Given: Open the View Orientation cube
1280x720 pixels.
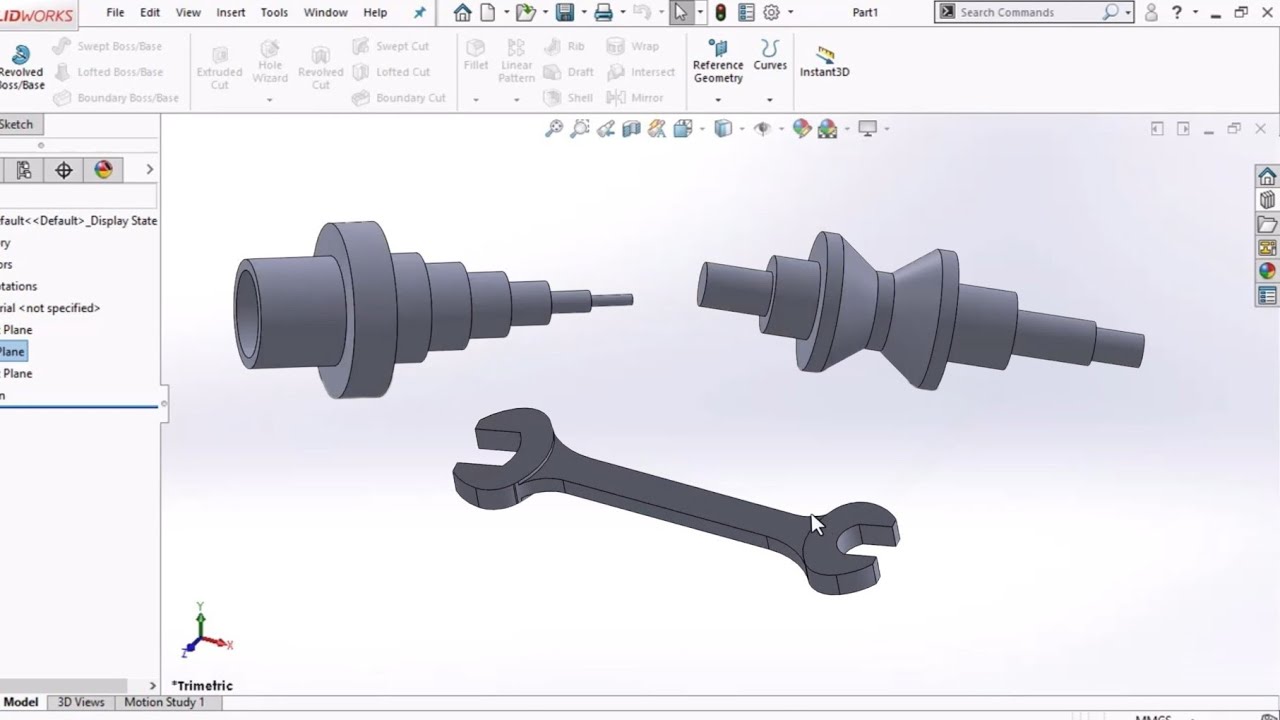Looking at the screenshot, I should point(684,129).
